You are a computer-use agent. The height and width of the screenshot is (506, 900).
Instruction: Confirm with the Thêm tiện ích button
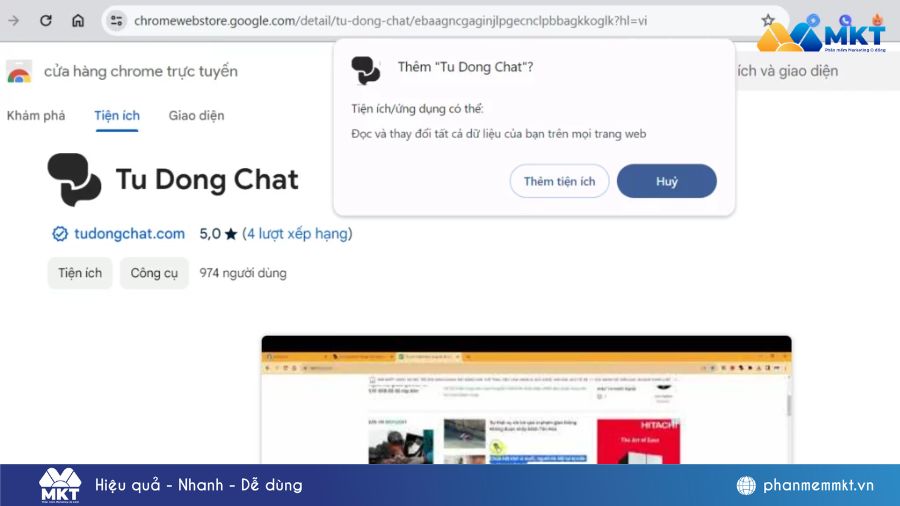(559, 181)
